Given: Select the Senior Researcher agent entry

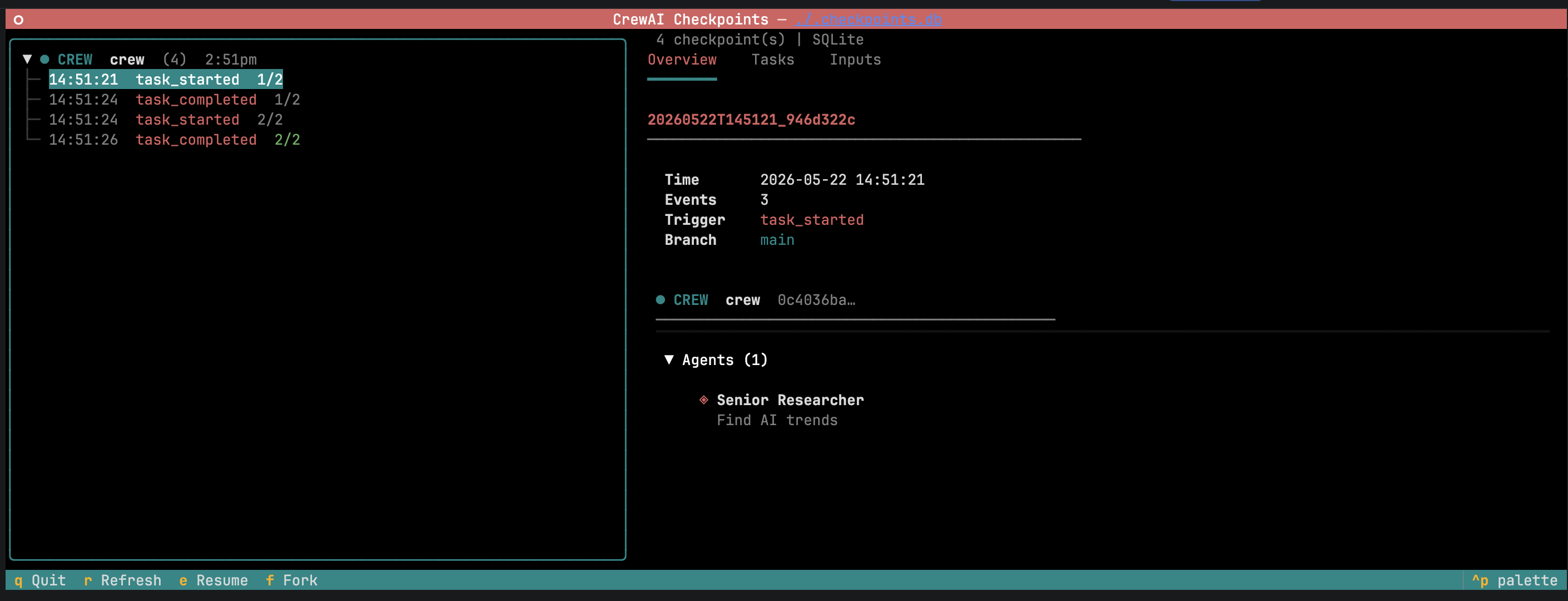Looking at the screenshot, I should pos(790,400).
